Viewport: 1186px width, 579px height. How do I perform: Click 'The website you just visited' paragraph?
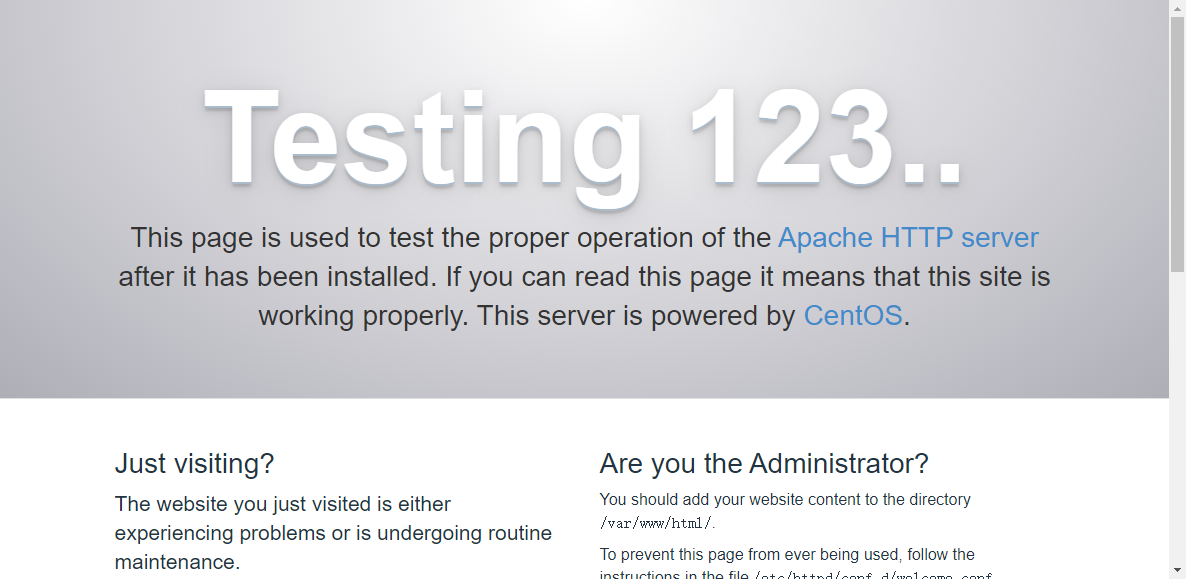[x=334, y=533]
